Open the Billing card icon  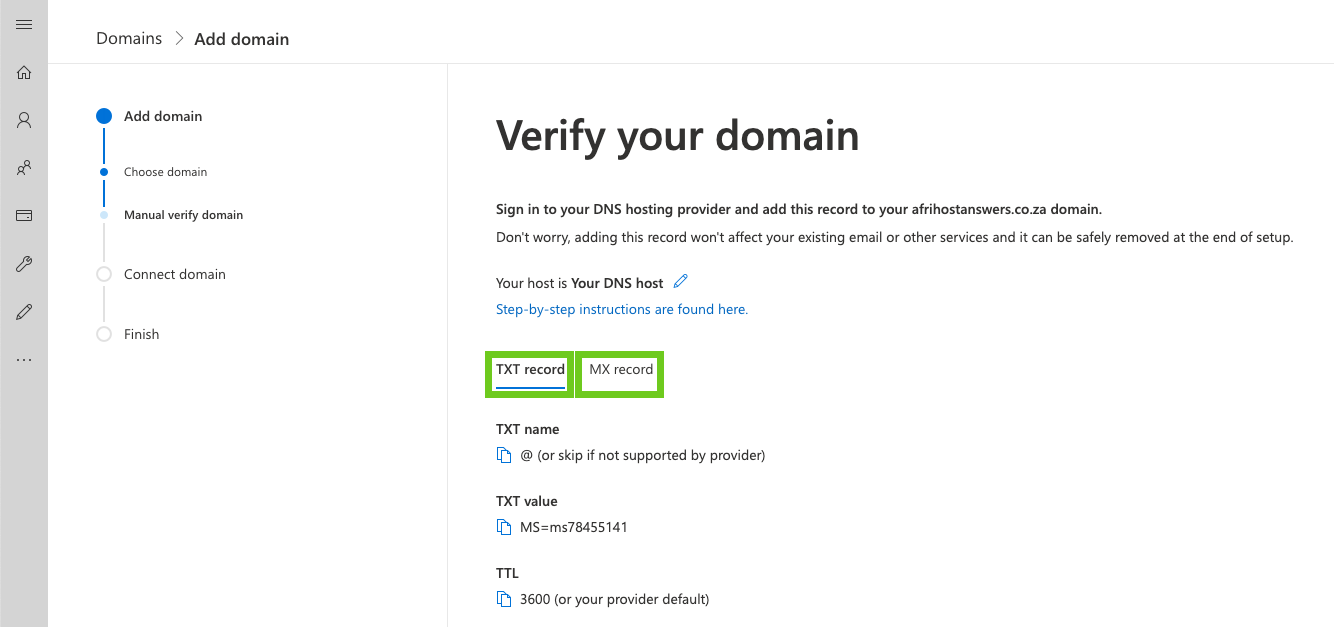pyautogui.click(x=24, y=216)
